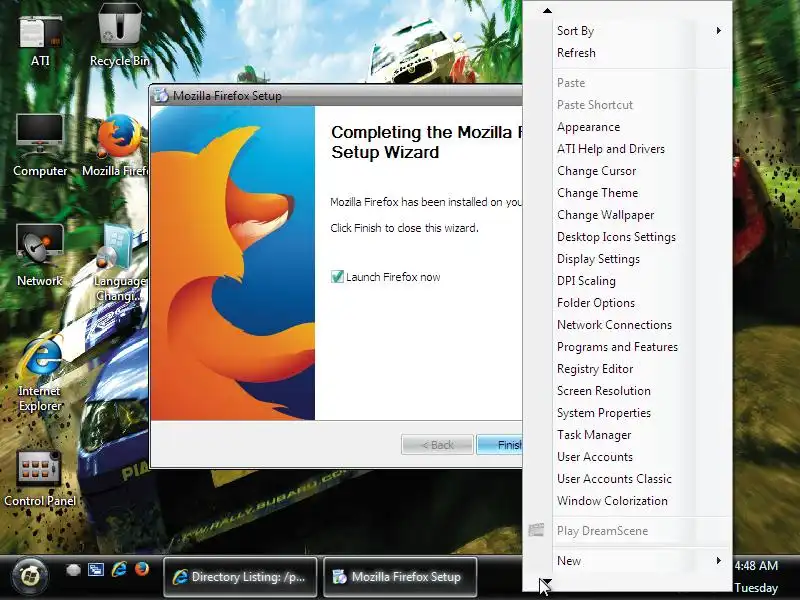This screenshot has width=800, height=600.
Task: Choose Refresh from the context menu
Action: [627, 53]
